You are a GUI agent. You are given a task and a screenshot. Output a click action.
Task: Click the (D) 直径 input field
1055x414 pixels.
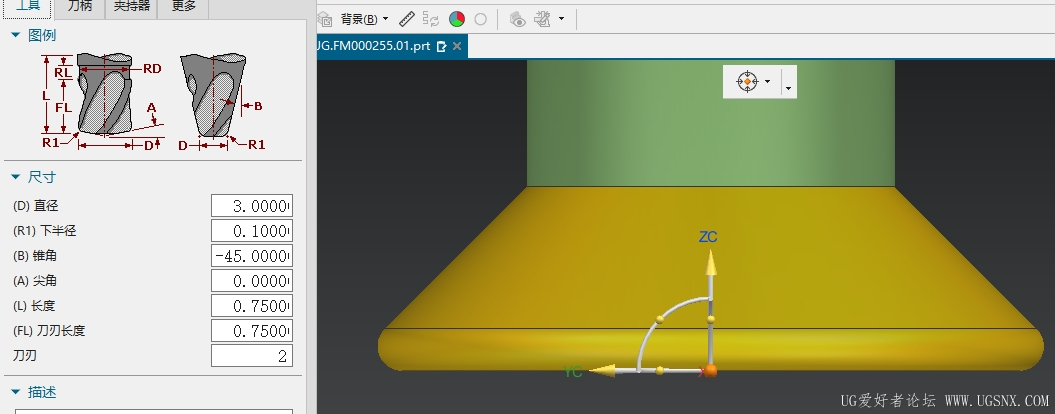point(252,206)
